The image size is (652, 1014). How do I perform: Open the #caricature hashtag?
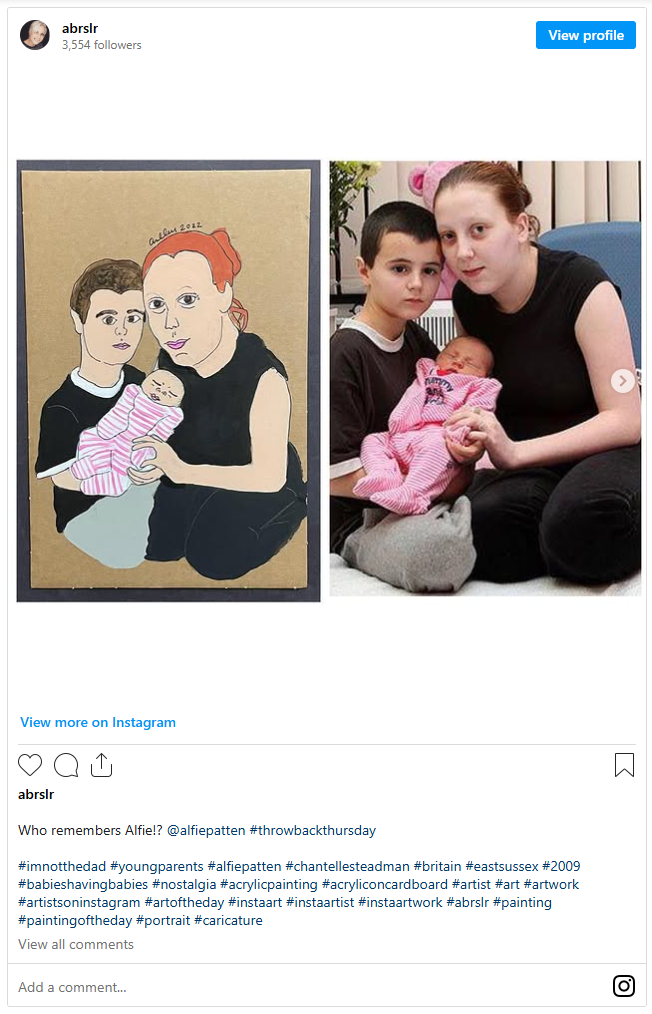pyautogui.click(x=228, y=921)
